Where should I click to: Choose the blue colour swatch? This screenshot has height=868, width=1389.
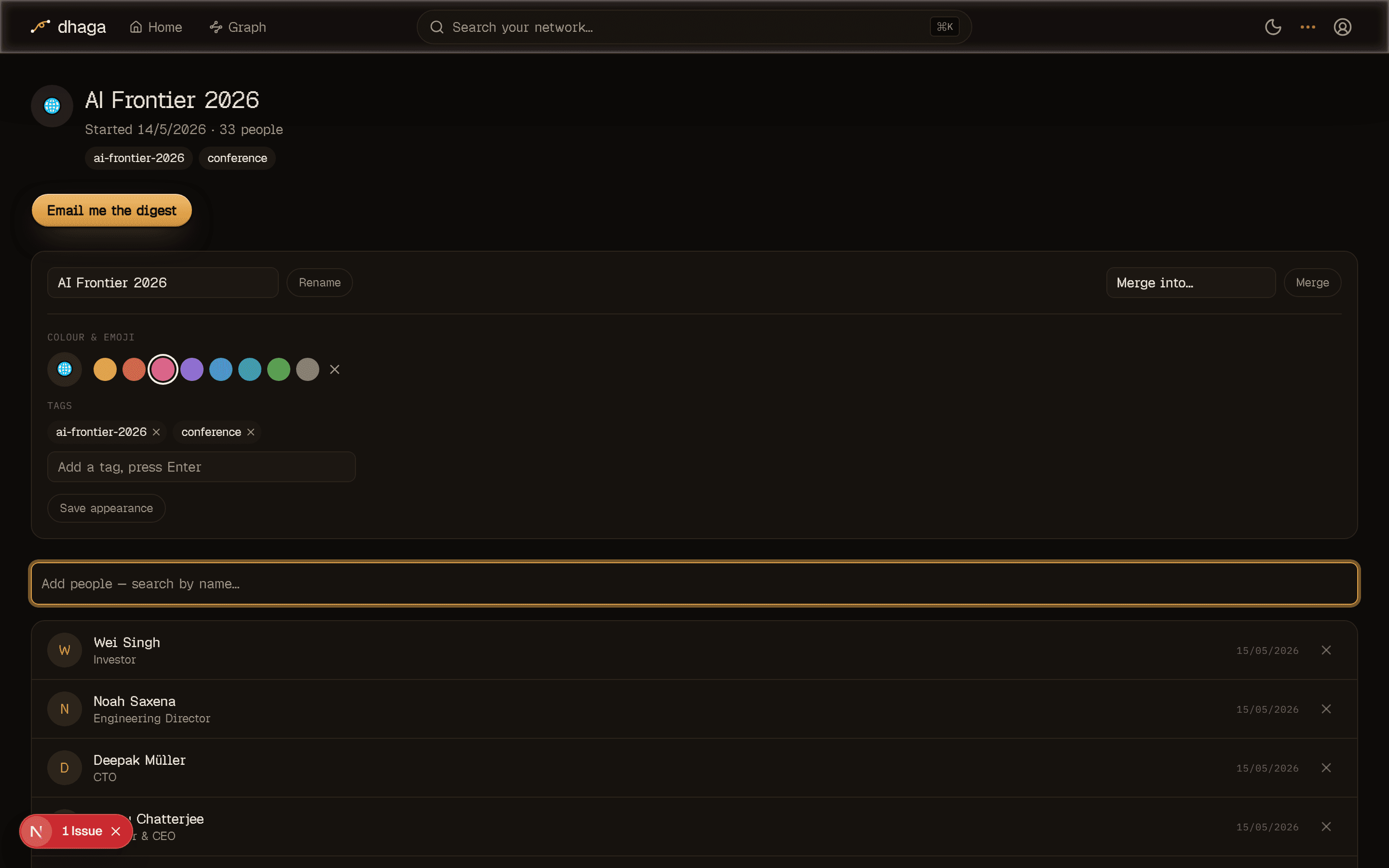pyautogui.click(x=221, y=369)
